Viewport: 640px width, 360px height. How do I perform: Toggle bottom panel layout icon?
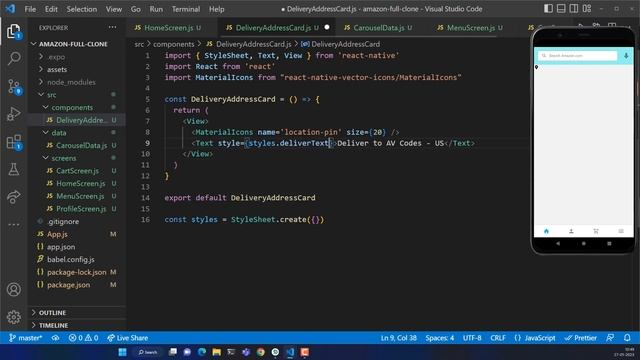(561, 9)
